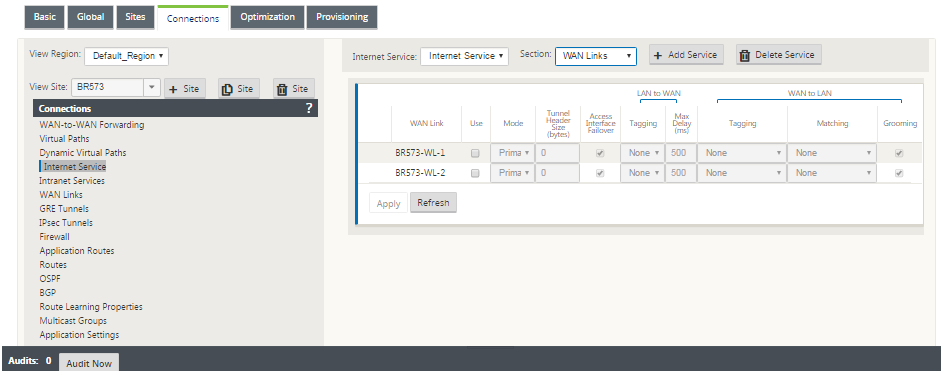941x371 pixels.
Task: Clone the Site with copy button
Action: pos(238,89)
